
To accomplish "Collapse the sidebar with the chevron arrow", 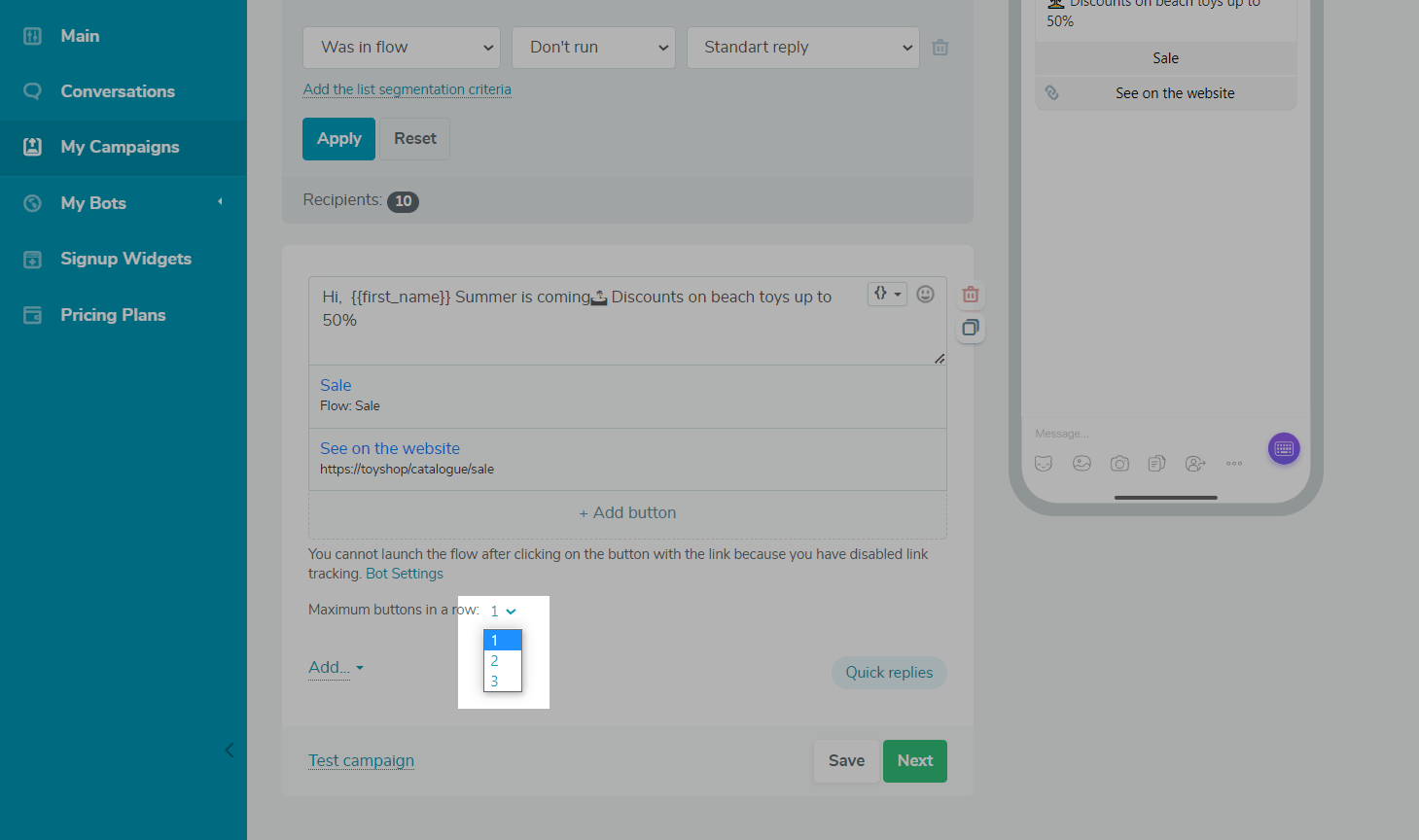I will tap(230, 750).
